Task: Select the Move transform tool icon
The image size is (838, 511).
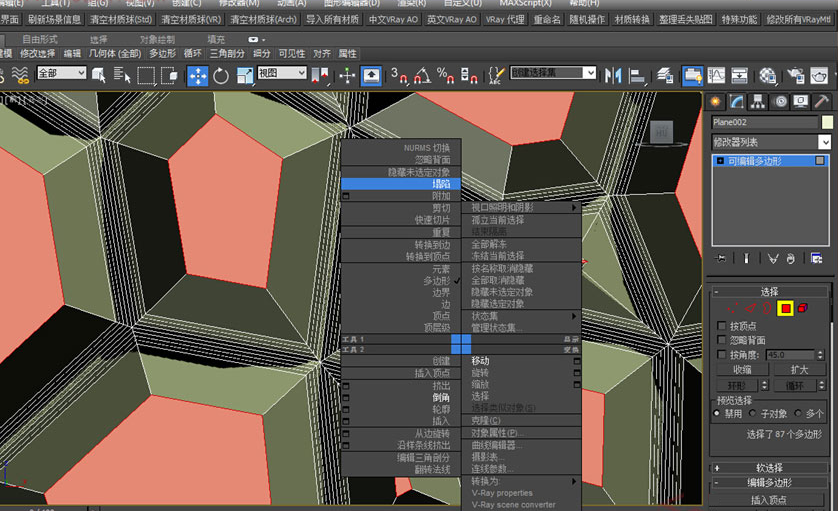Action: [x=198, y=75]
